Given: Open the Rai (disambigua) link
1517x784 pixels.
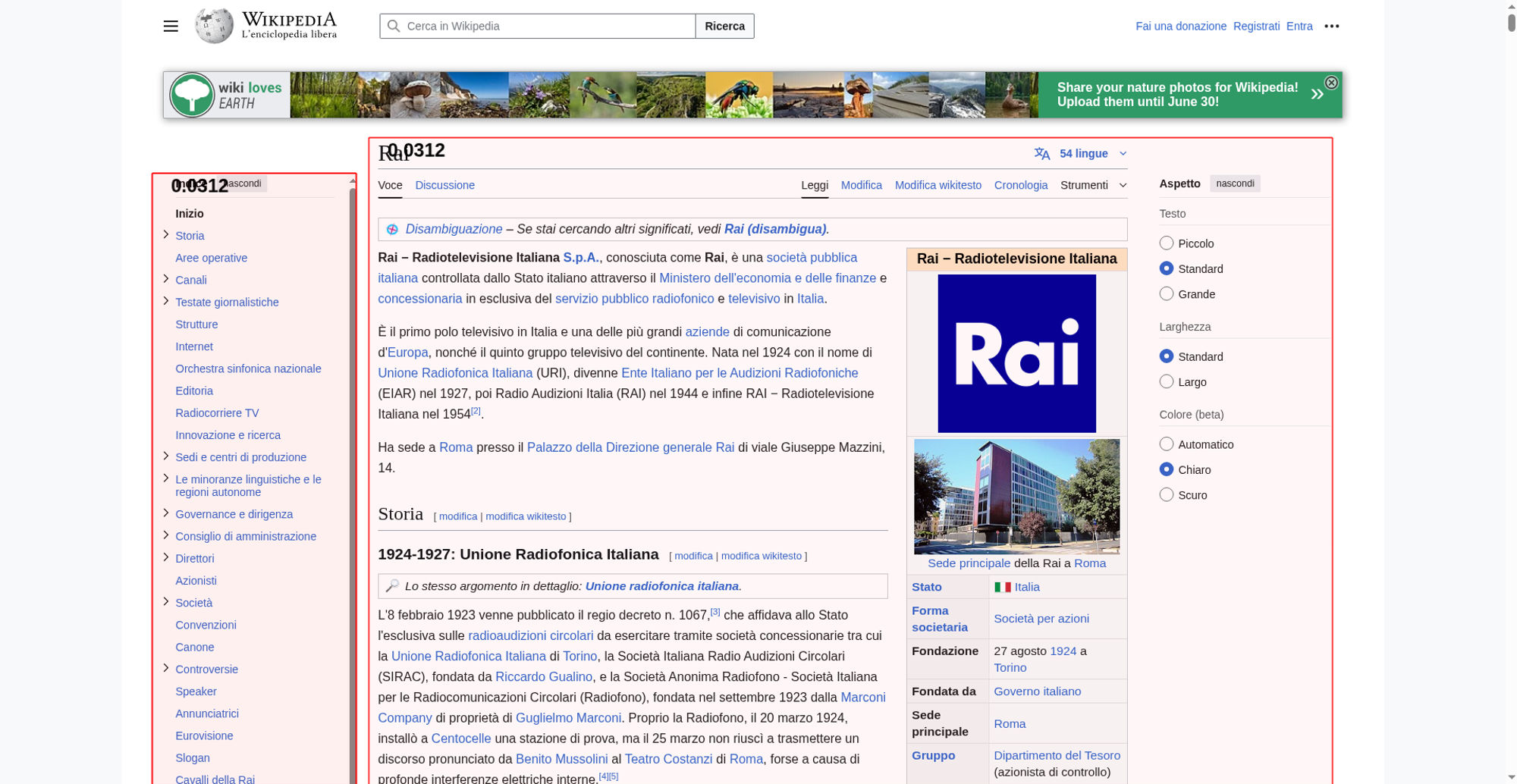Looking at the screenshot, I should pyautogui.click(x=774, y=229).
